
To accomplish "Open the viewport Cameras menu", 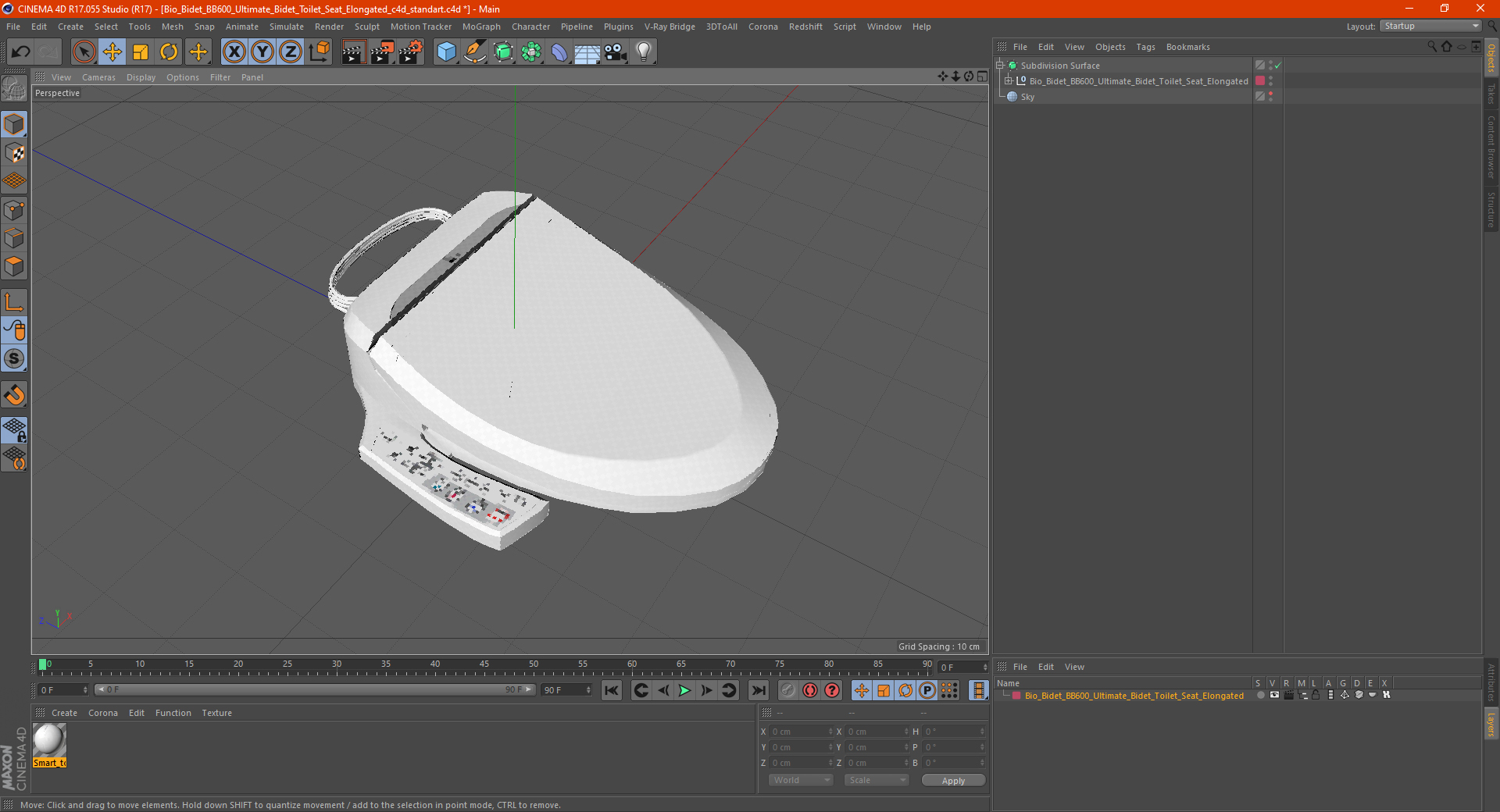I will click(98, 77).
